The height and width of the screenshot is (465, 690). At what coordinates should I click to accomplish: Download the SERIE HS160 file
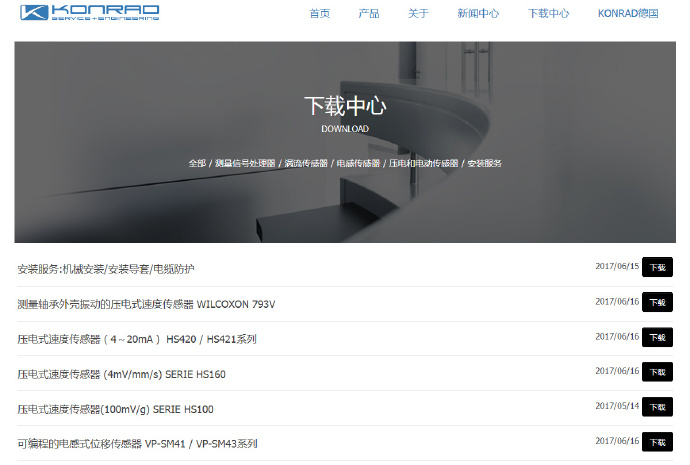point(657,372)
